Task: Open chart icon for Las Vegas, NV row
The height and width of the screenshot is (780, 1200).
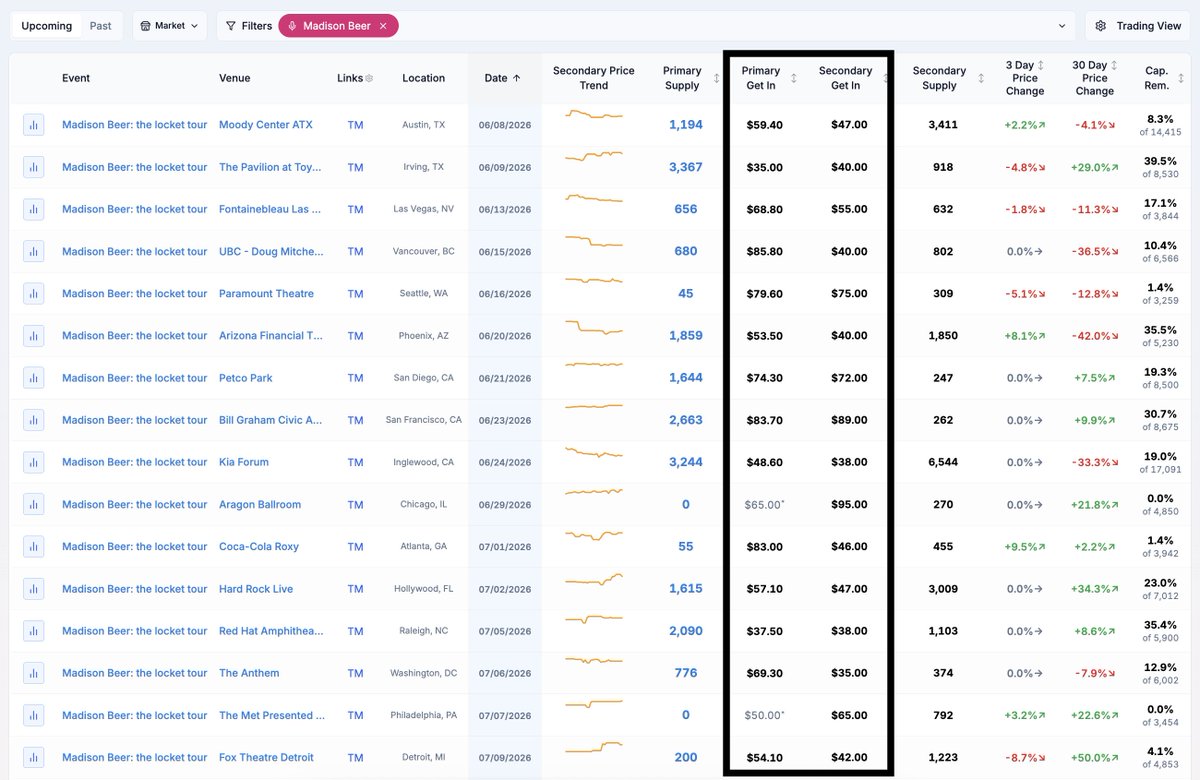Action: [34, 209]
